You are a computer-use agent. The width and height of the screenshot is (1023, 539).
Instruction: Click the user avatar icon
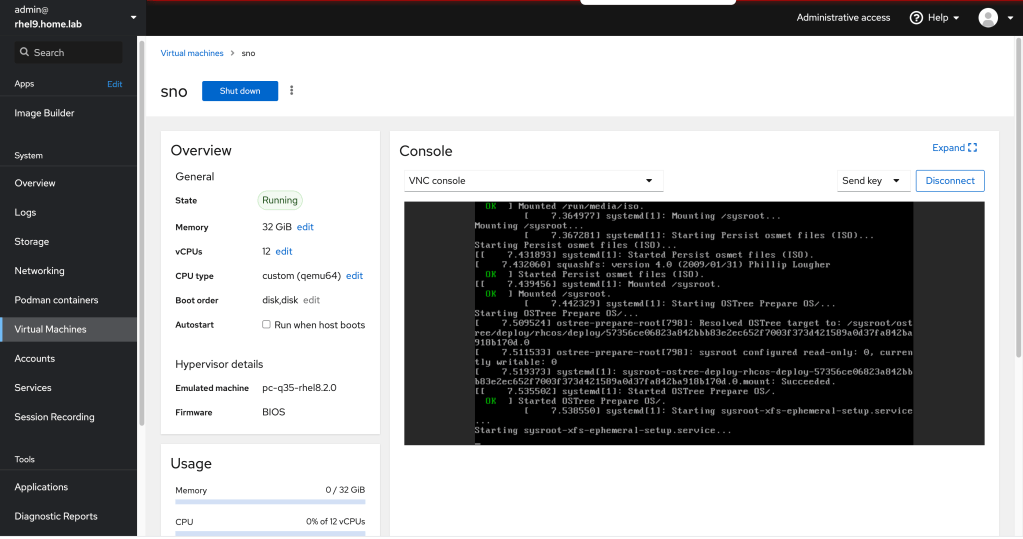988,18
